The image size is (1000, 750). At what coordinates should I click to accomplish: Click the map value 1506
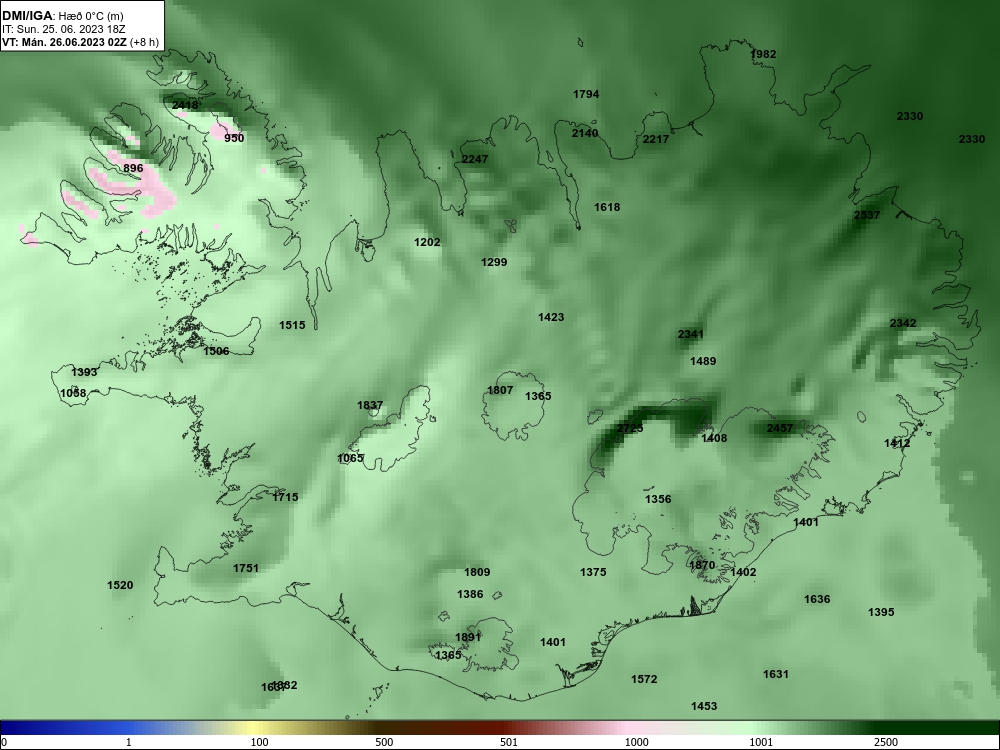(216, 351)
